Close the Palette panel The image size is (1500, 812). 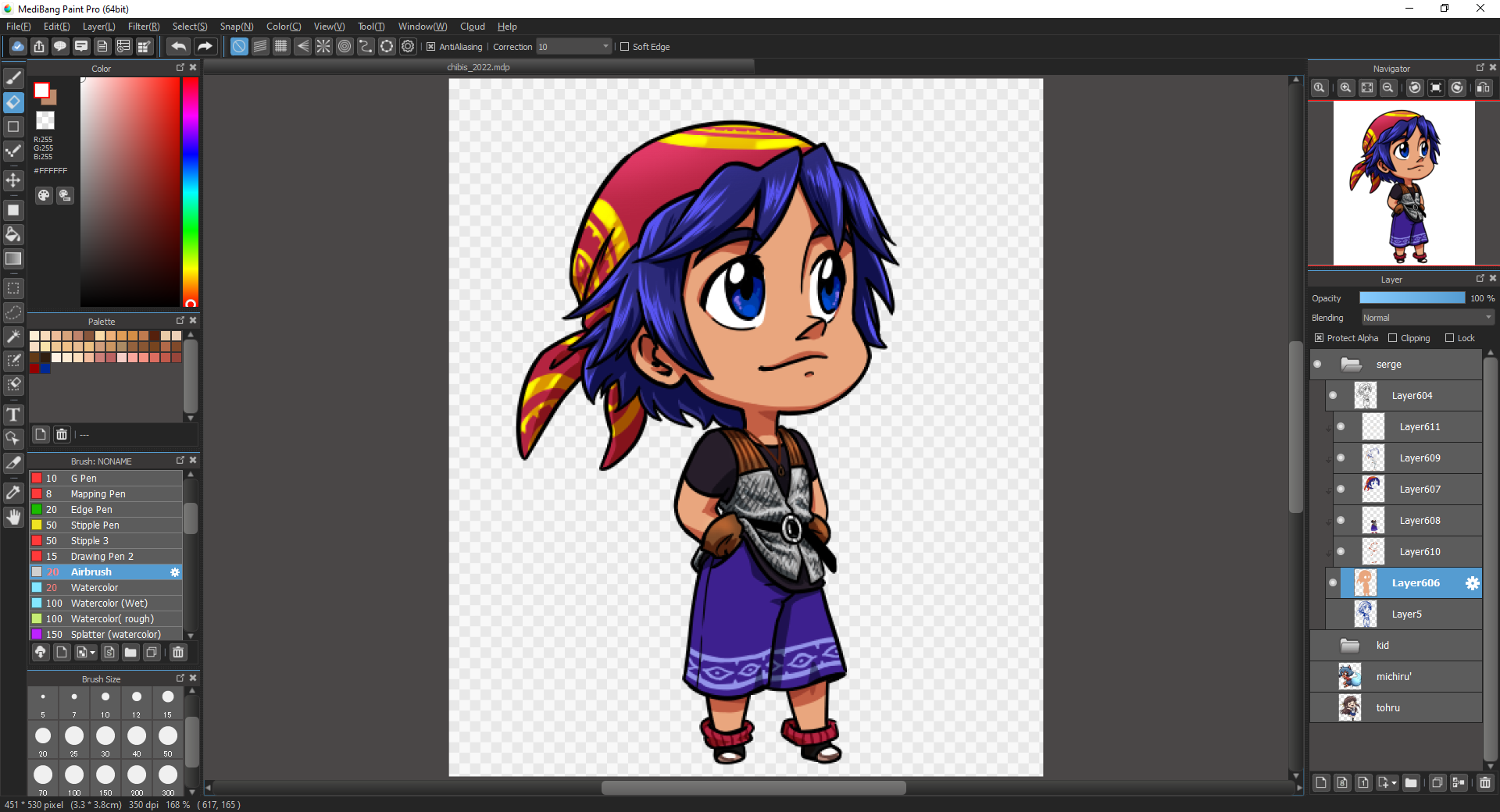click(193, 321)
